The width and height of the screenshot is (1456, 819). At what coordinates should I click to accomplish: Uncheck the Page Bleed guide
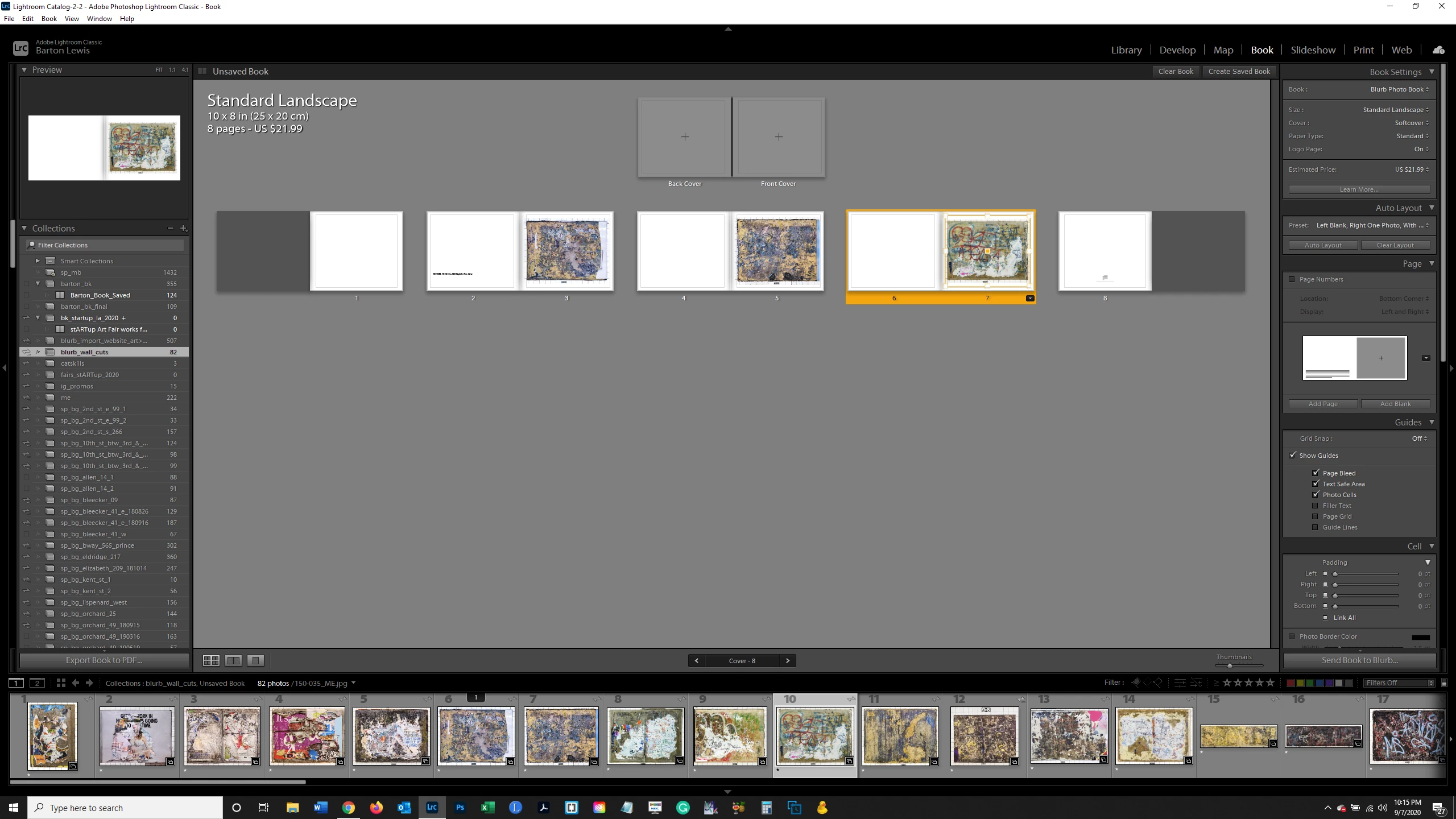pyautogui.click(x=1316, y=473)
